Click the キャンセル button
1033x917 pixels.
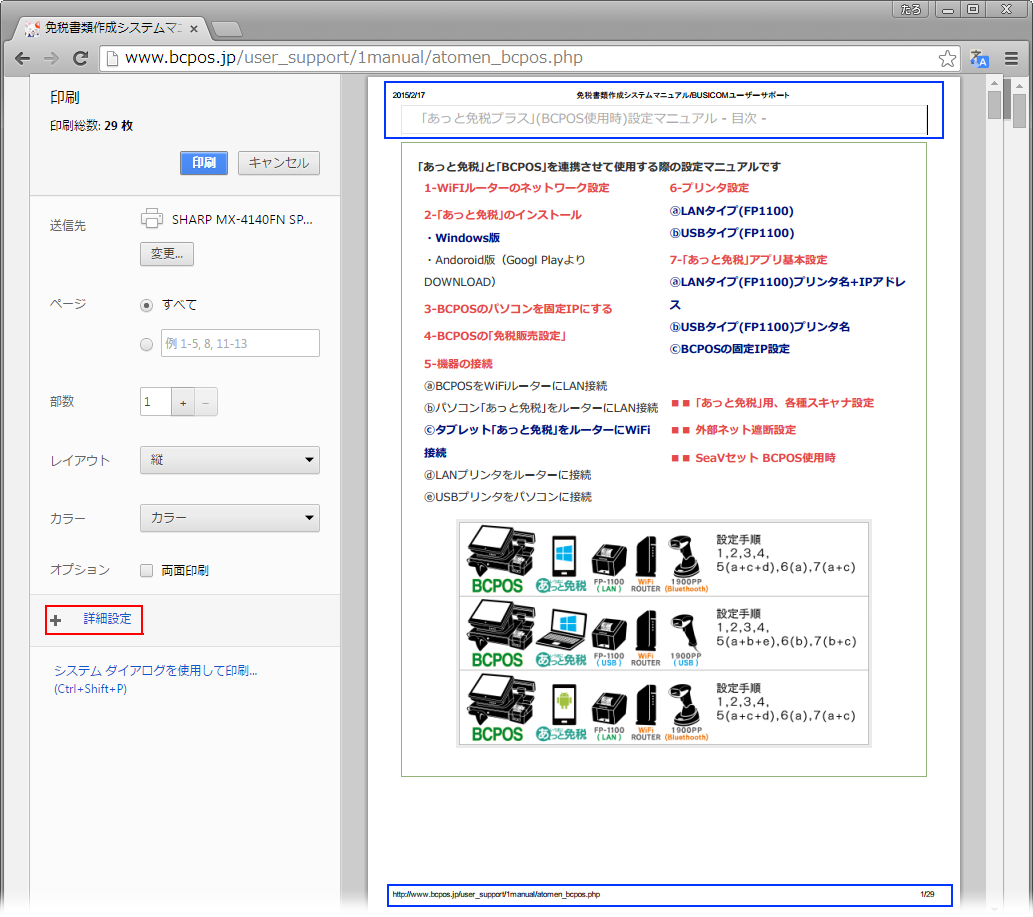coord(279,163)
